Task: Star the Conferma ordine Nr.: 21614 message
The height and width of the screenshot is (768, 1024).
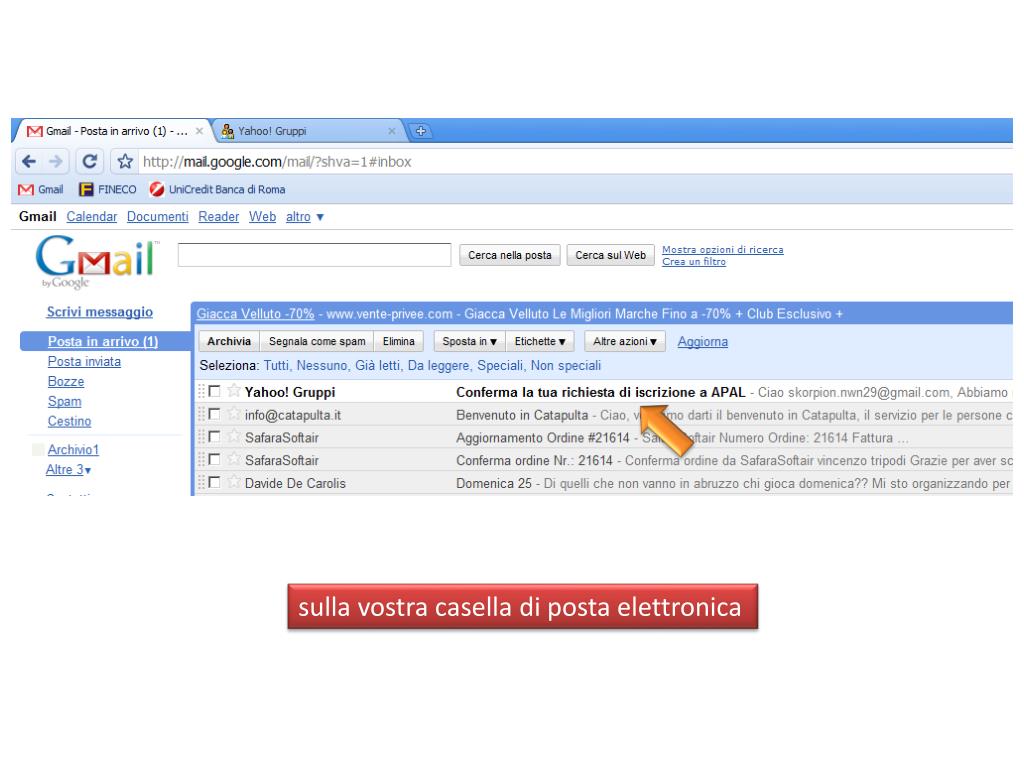Action: 233,460
